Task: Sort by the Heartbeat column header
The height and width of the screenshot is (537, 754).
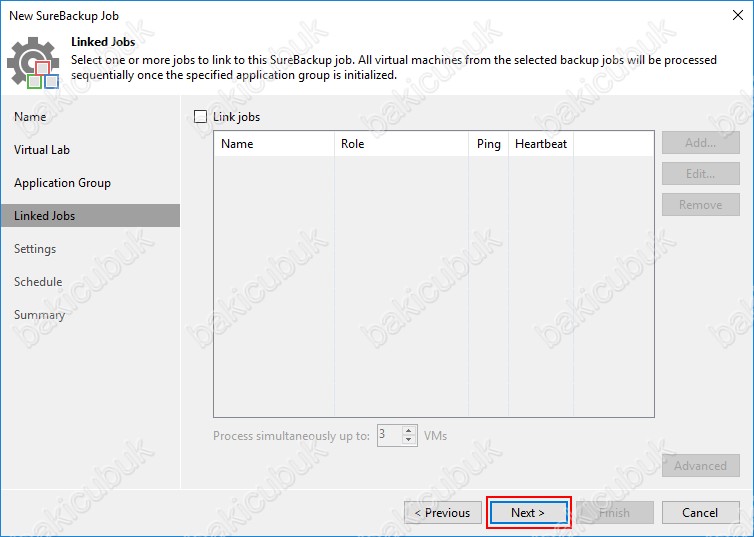Action: [541, 144]
